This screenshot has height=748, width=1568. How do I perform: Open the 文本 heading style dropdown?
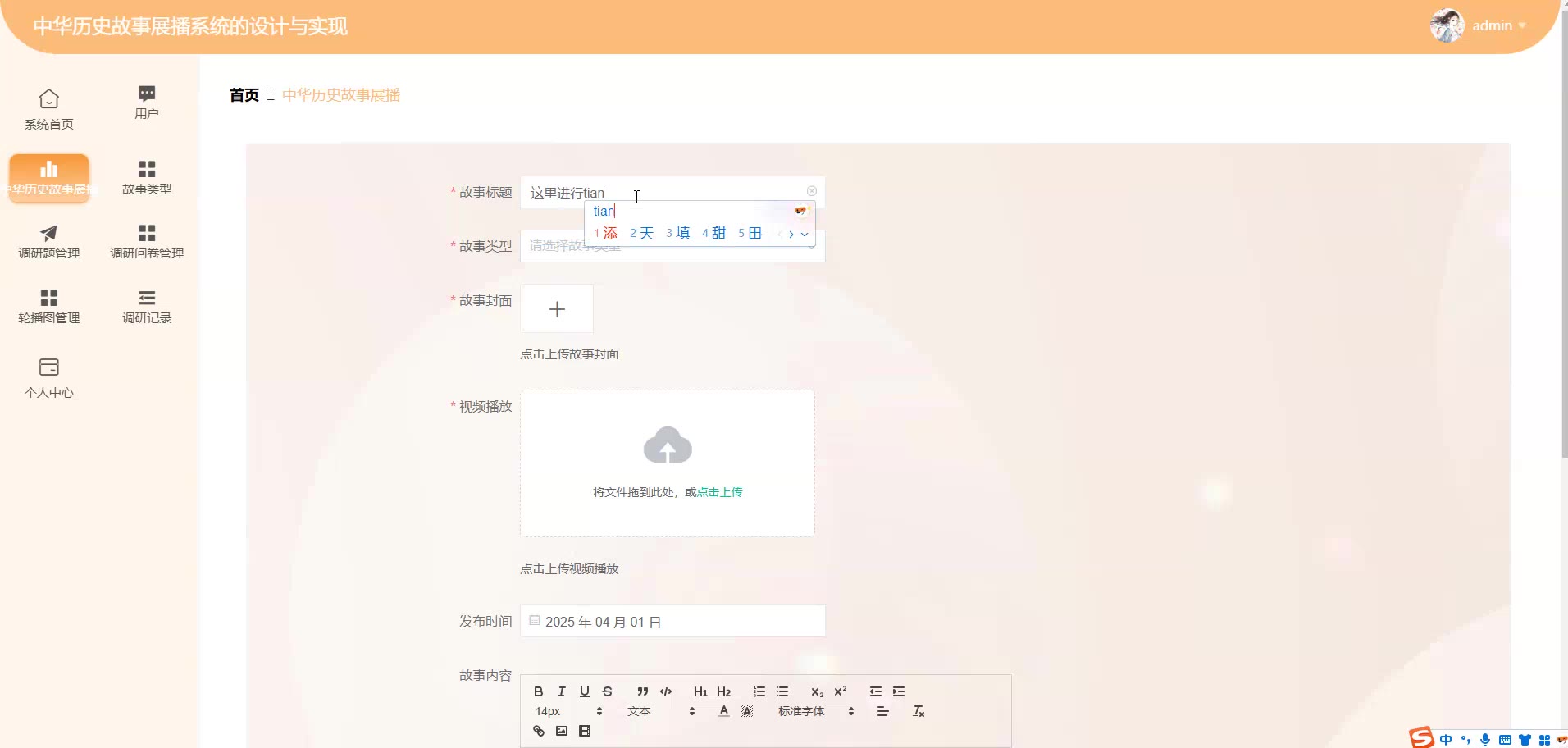[661, 711]
